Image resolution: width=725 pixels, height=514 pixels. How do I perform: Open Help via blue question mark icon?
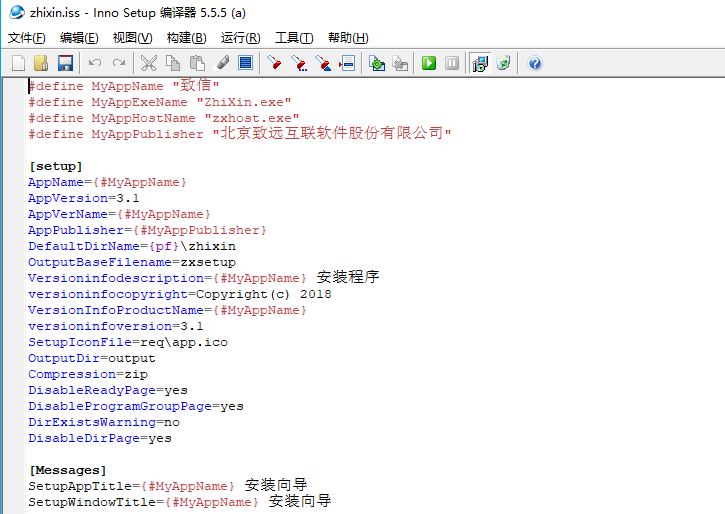535,63
